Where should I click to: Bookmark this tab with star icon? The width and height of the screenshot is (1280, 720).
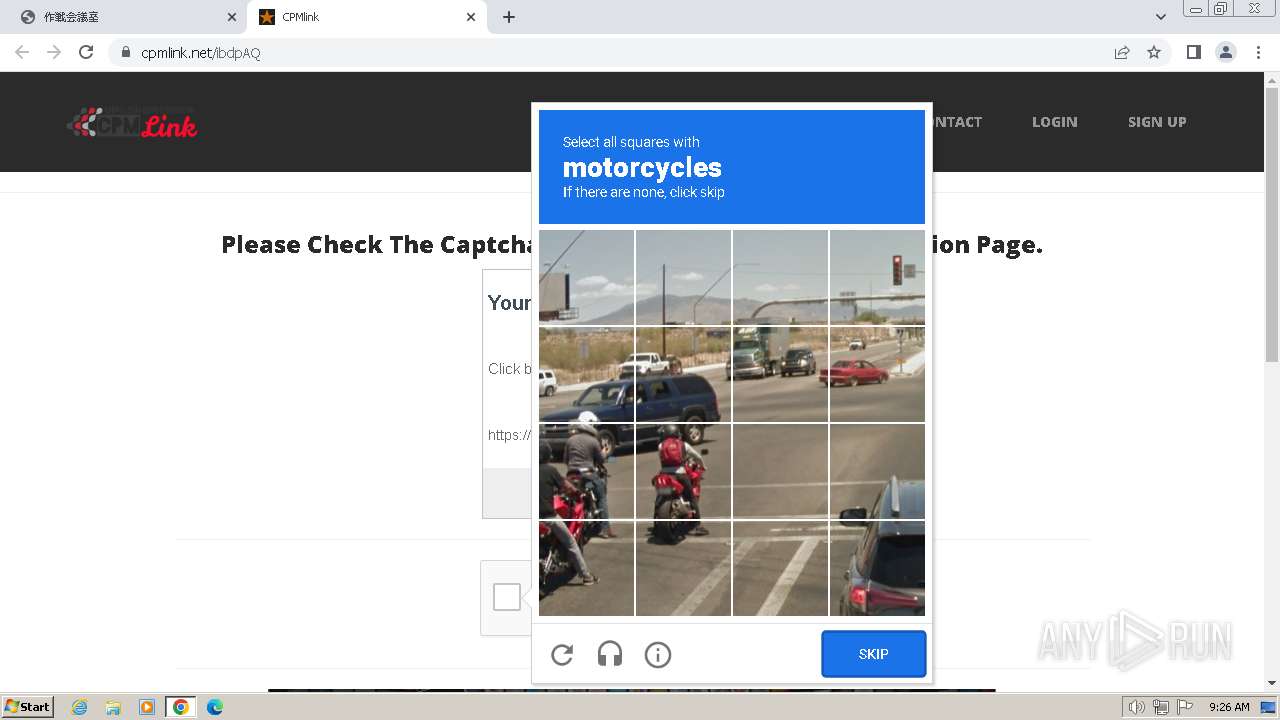[1154, 52]
